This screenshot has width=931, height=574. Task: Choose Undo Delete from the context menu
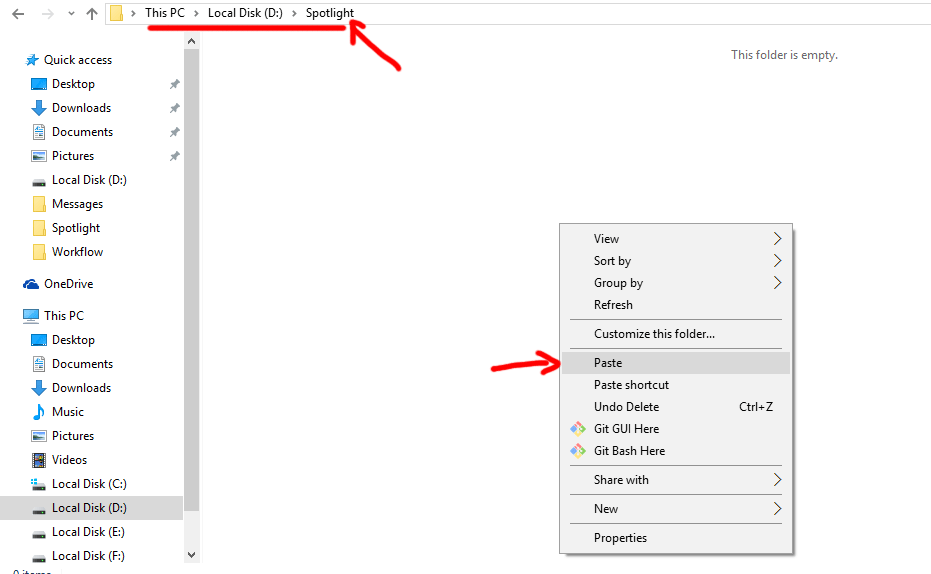pyautogui.click(x=676, y=407)
